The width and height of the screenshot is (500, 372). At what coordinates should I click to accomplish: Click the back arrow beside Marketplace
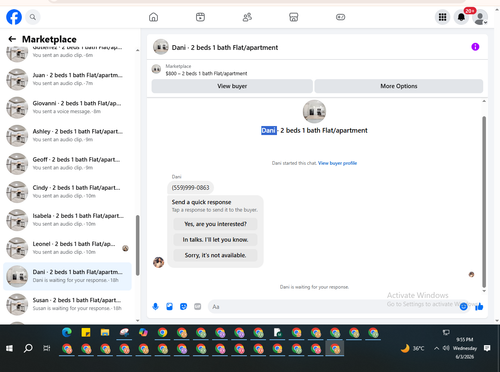[x=12, y=39]
